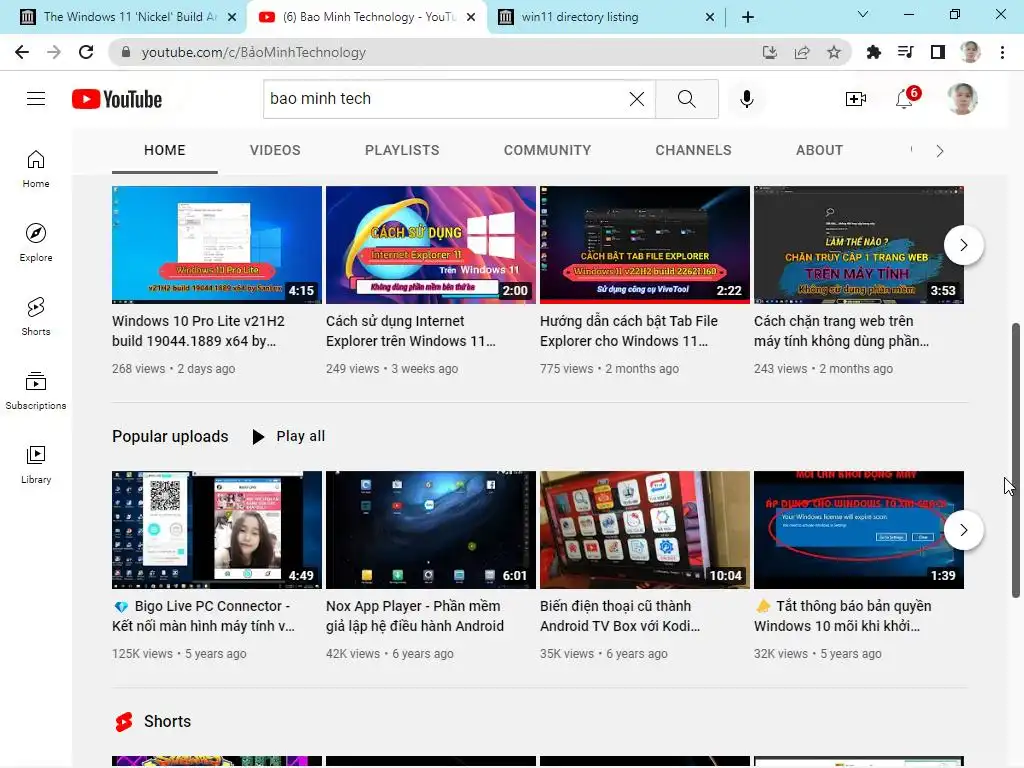
Task: Open Chrome profile avatar in toolbar
Action: pyautogui.click(x=970, y=52)
